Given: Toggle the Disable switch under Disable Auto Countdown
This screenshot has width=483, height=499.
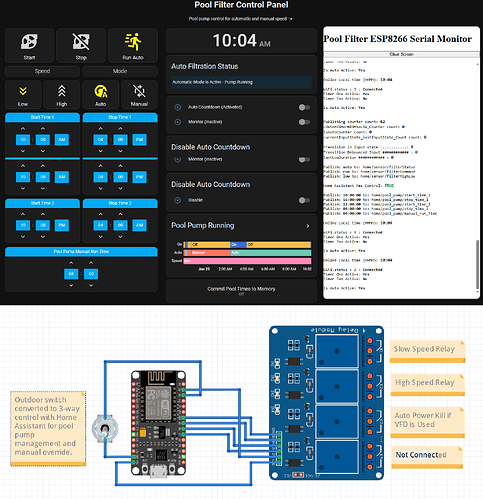Looking at the screenshot, I should pyautogui.click(x=304, y=200).
